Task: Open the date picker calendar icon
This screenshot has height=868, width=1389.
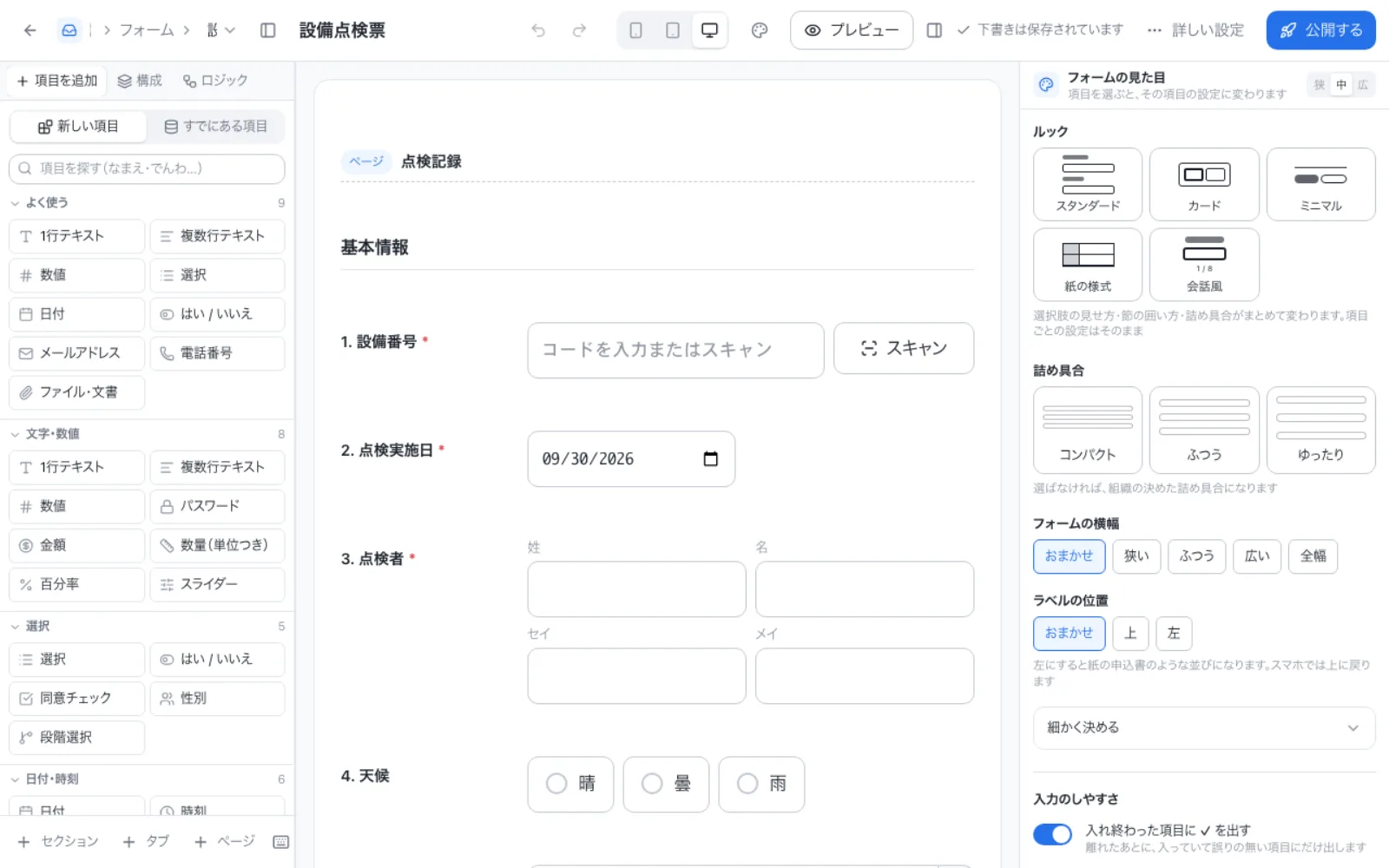Action: 711,458
